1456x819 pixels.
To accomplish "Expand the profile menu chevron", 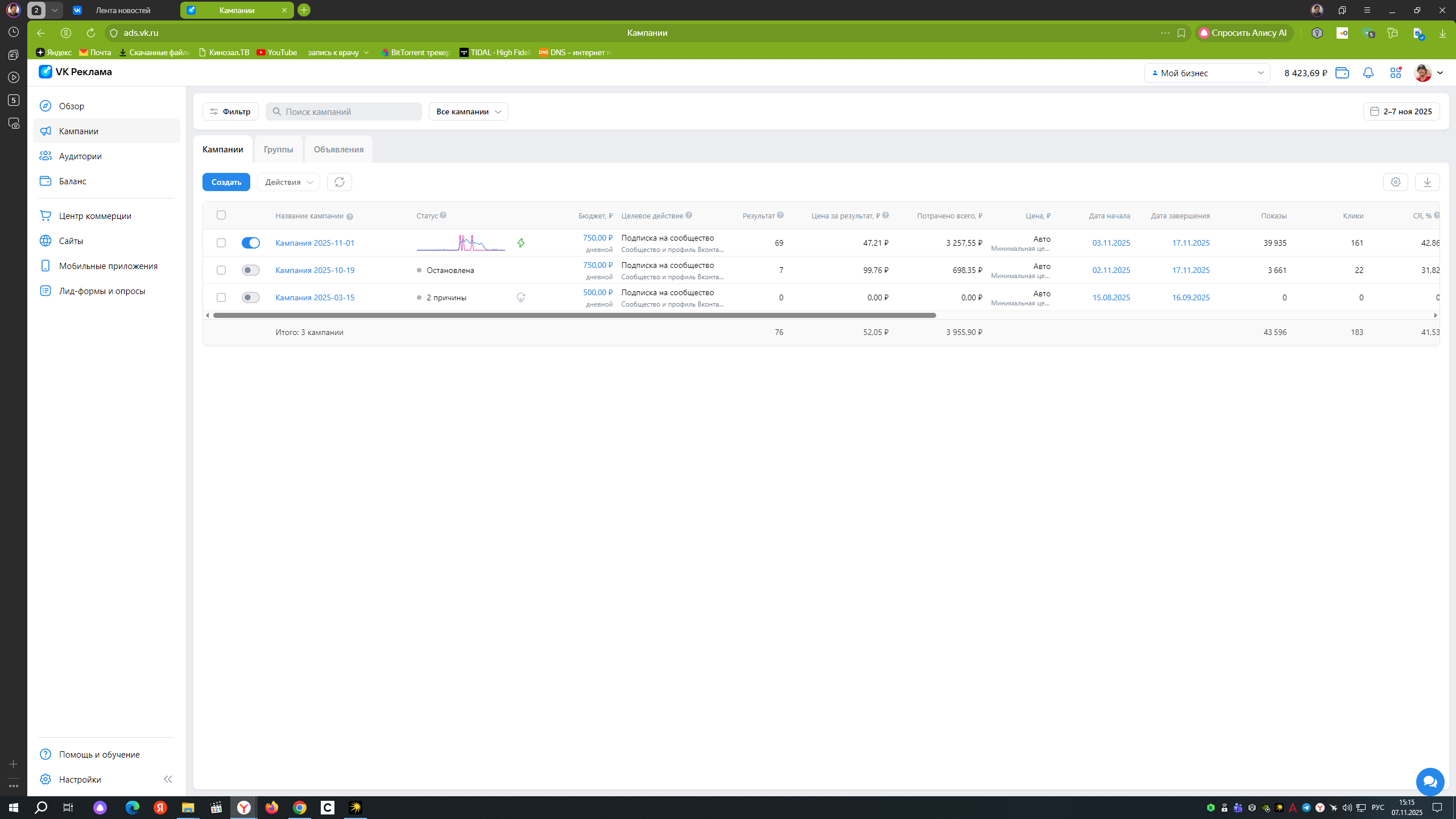I will [x=1440, y=73].
